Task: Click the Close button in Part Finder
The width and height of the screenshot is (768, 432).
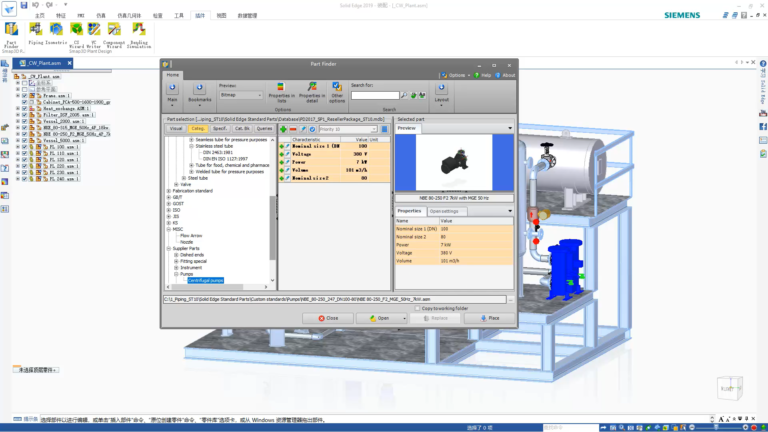Action: coord(328,318)
